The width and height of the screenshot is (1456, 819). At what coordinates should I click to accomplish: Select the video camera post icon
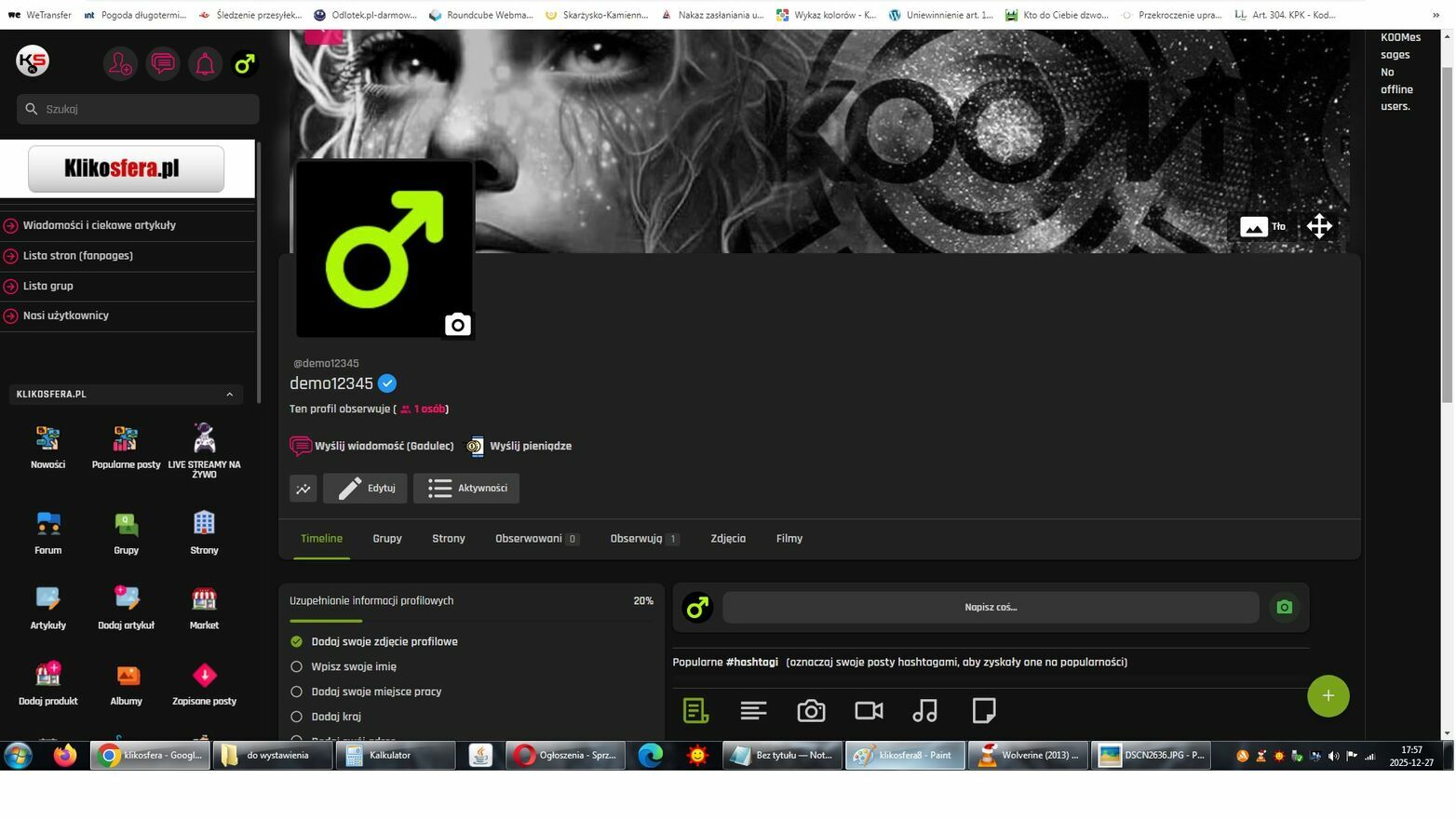pyautogui.click(x=869, y=711)
